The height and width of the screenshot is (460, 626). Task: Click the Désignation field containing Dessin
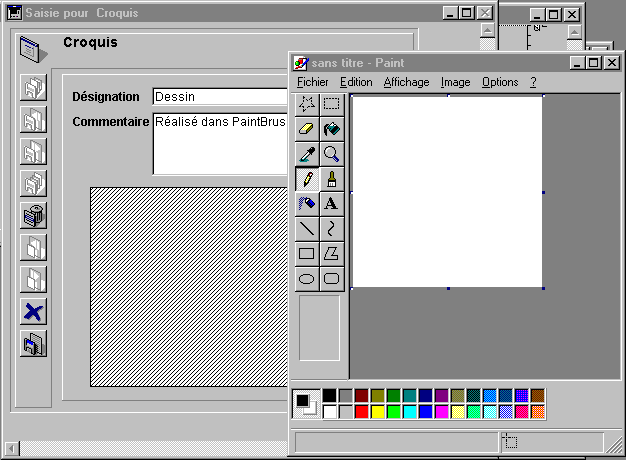click(220, 97)
